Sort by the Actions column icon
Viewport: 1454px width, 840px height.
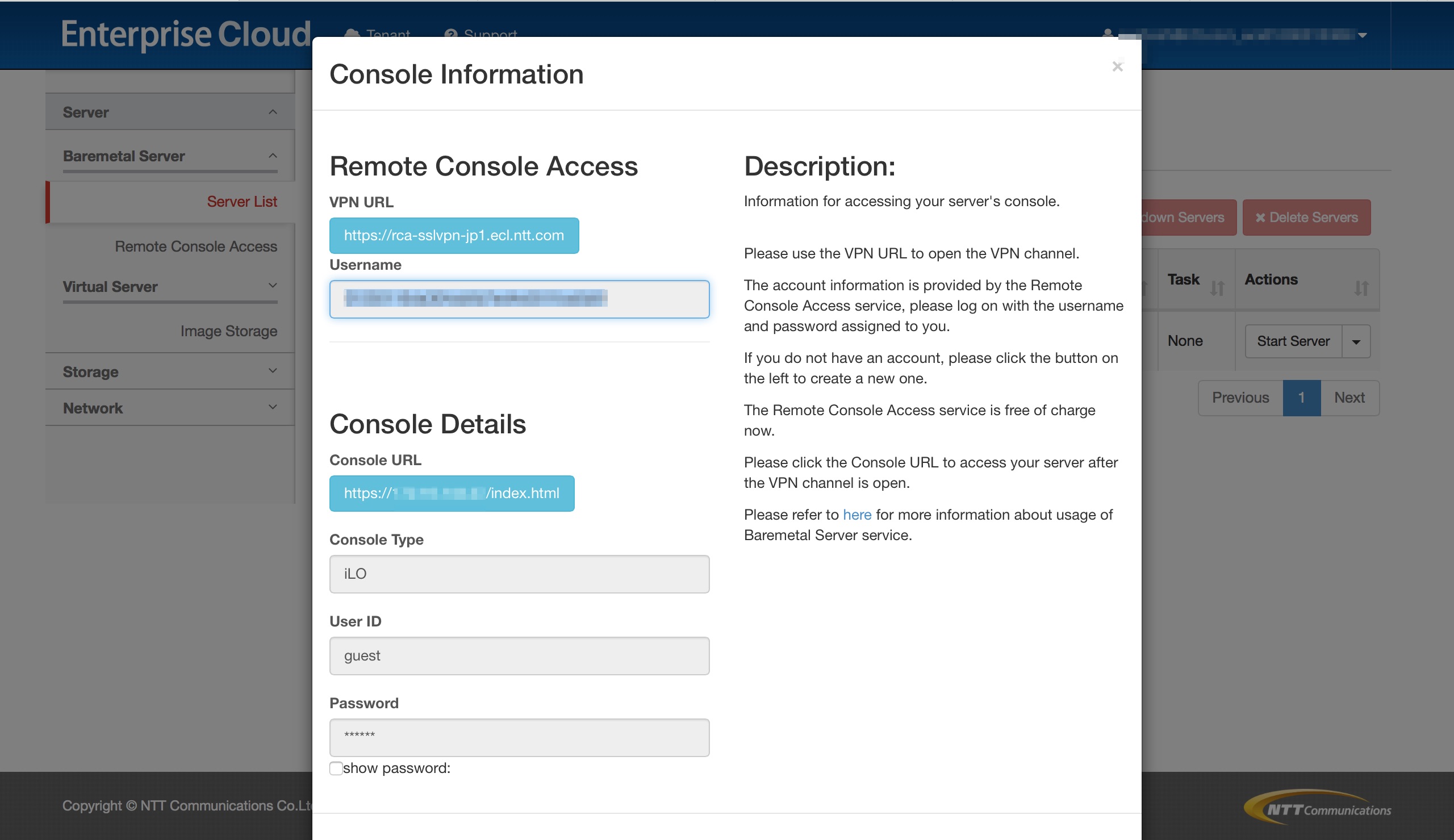1361,287
